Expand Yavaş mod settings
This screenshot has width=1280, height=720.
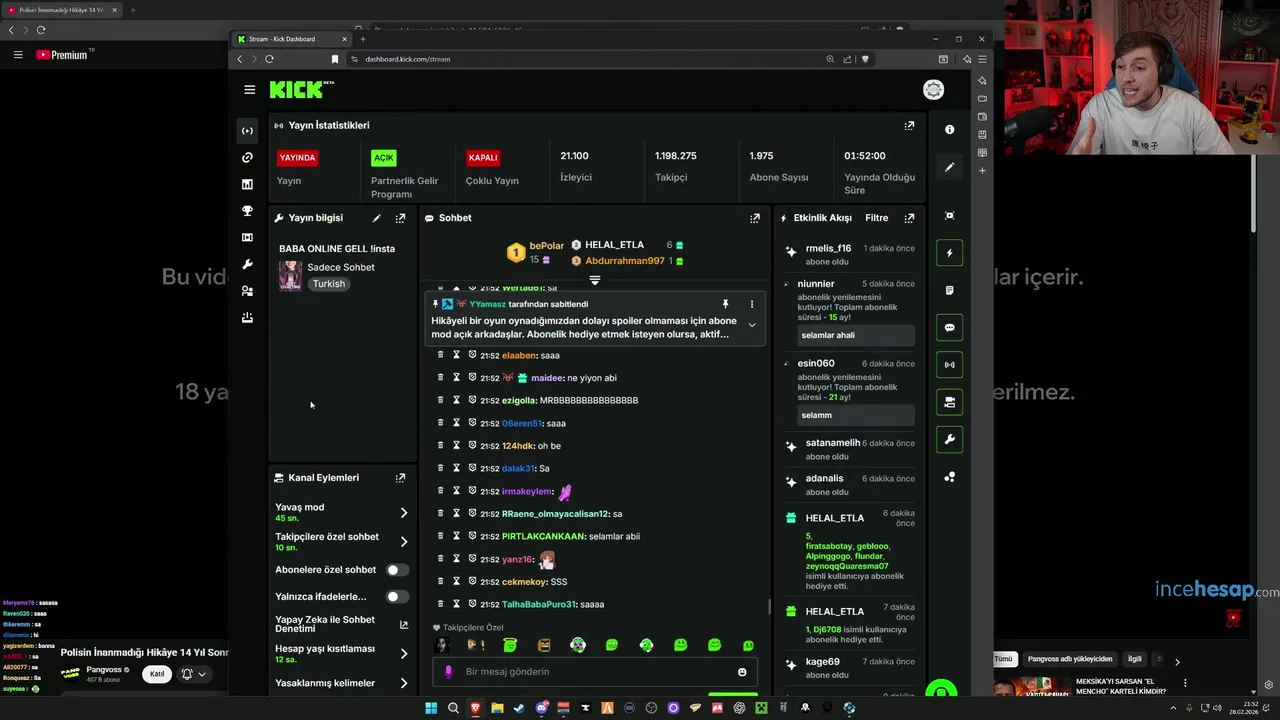[x=403, y=512]
